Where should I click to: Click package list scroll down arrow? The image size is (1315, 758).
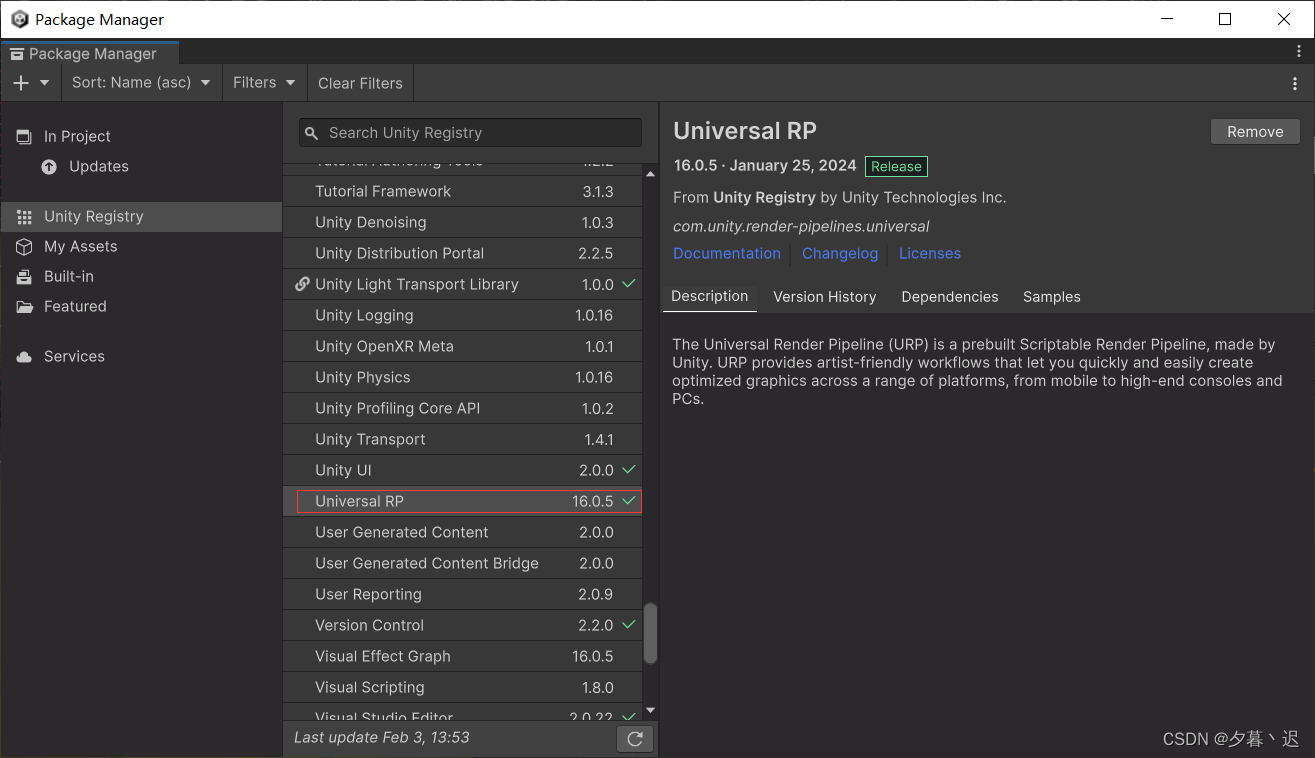tap(650, 711)
